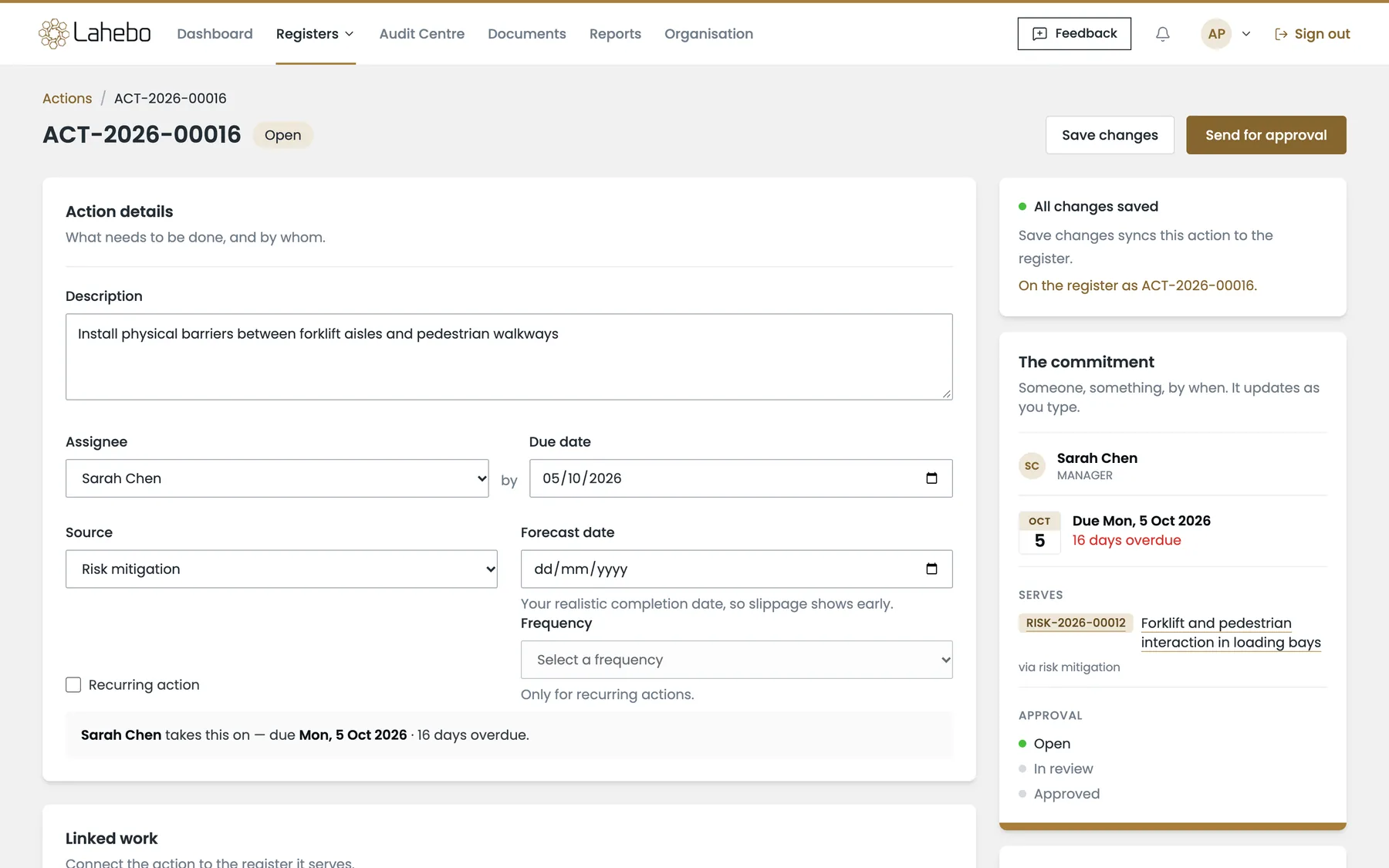Click the Recurring action label
The width and height of the screenshot is (1389, 868).
pyautogui.click(x=144, y=685)
